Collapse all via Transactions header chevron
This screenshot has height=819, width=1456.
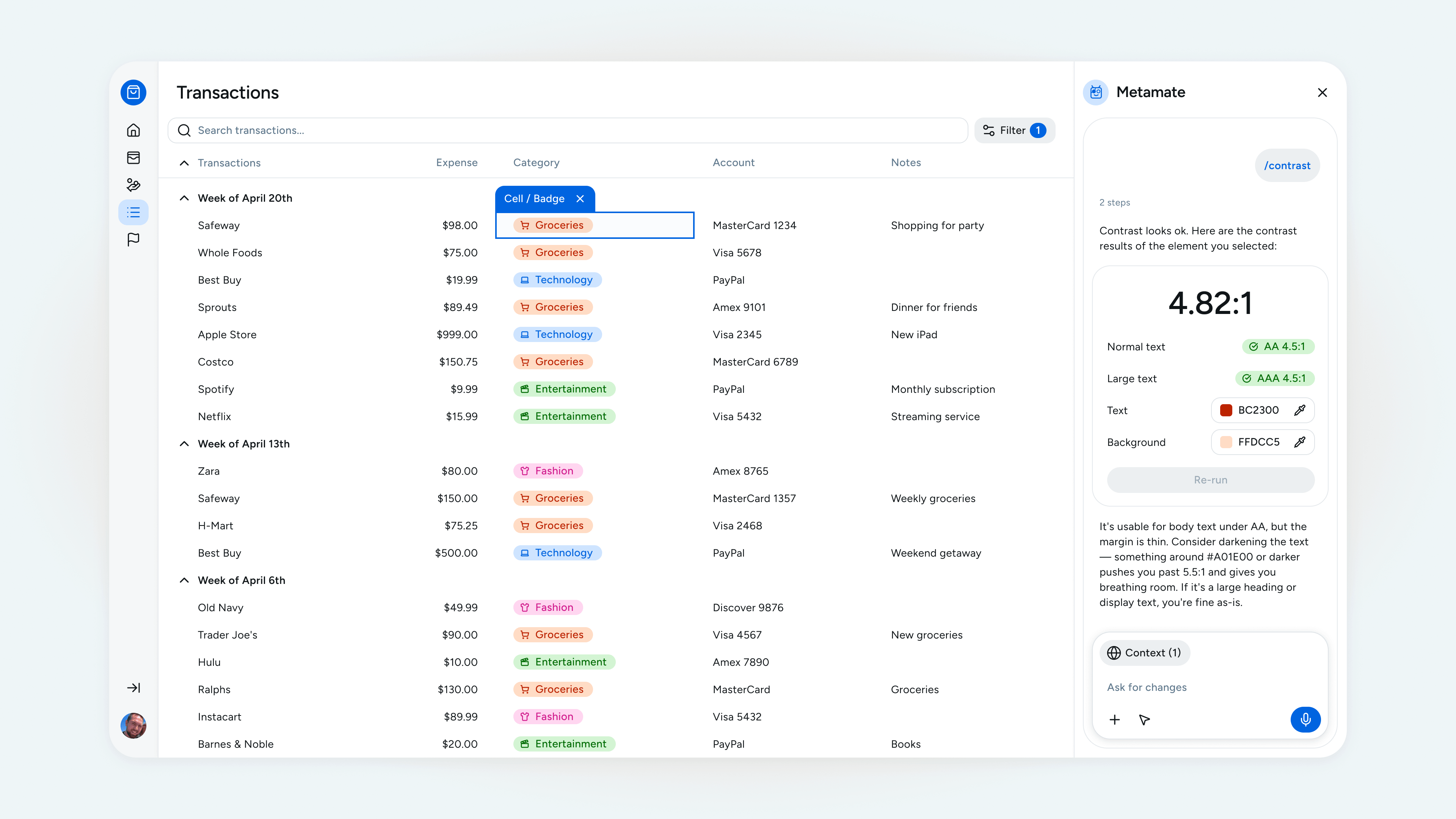pyautogui.click(x=184, y=163)
